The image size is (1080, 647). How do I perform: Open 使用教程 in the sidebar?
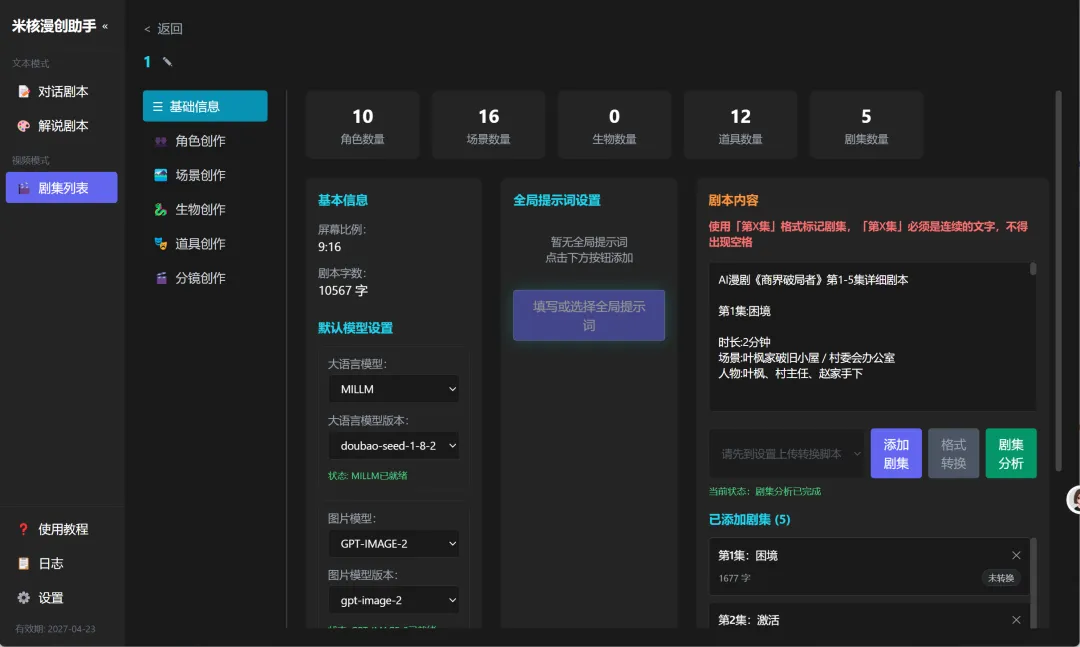click(61, 529)
